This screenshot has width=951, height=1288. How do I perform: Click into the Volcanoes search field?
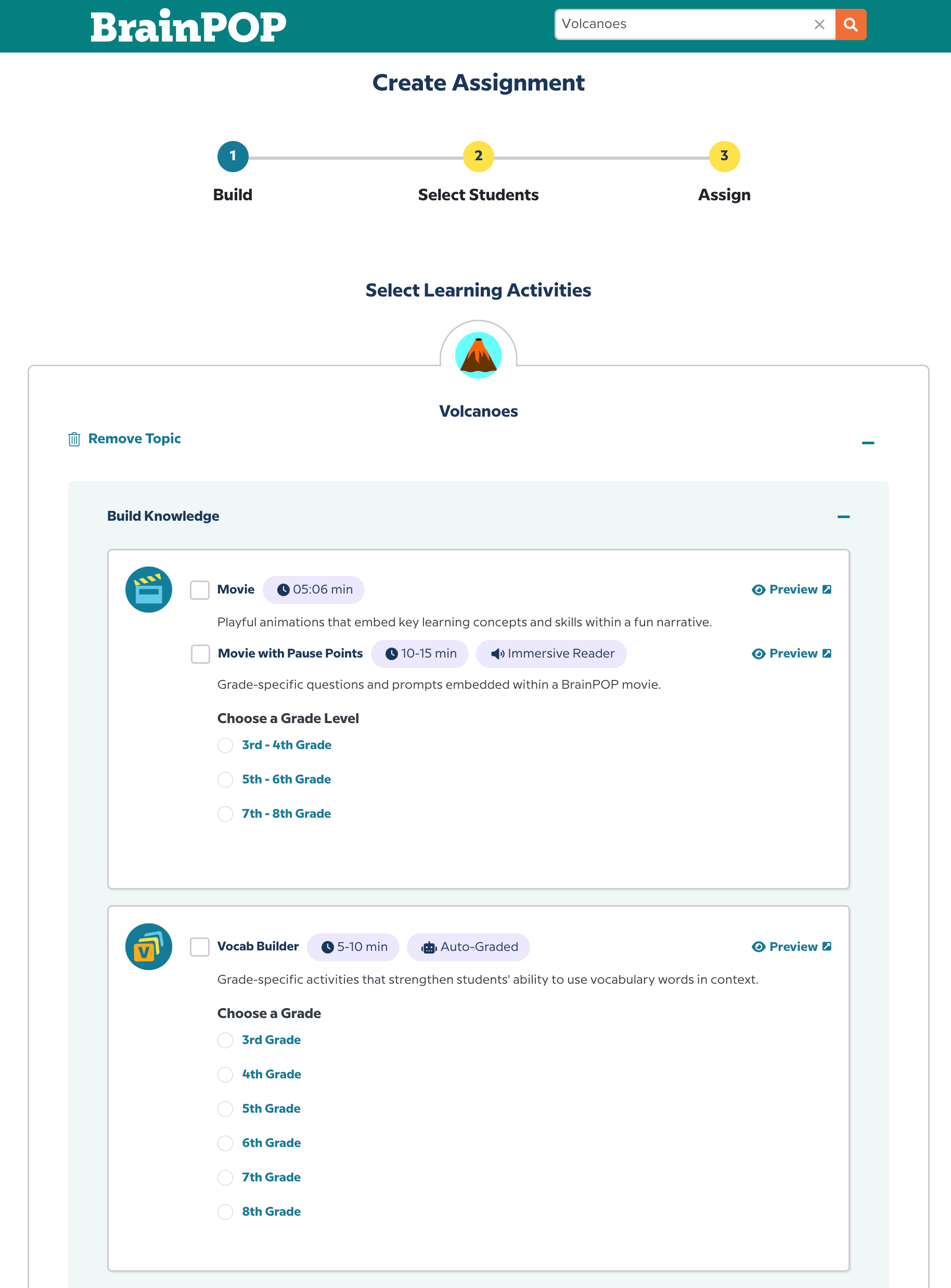[x=682, y=25]
